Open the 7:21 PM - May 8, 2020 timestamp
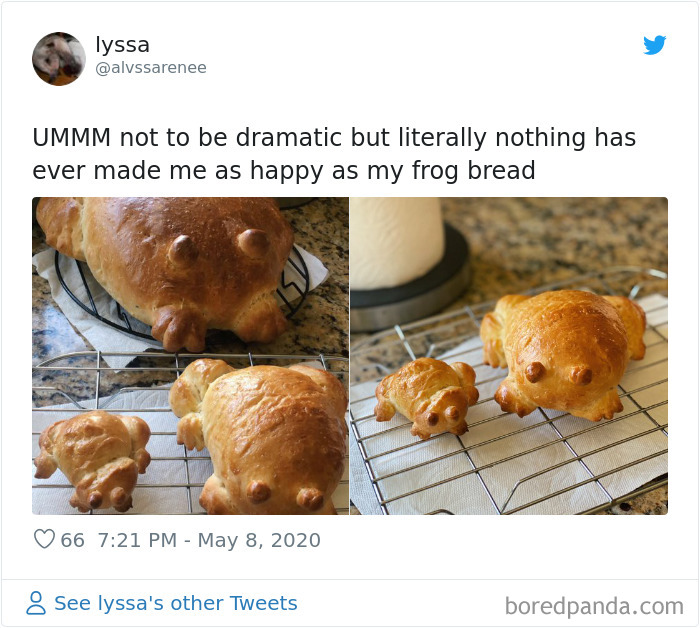The height and width of the screenshot is (628, 700). [209, 540]
